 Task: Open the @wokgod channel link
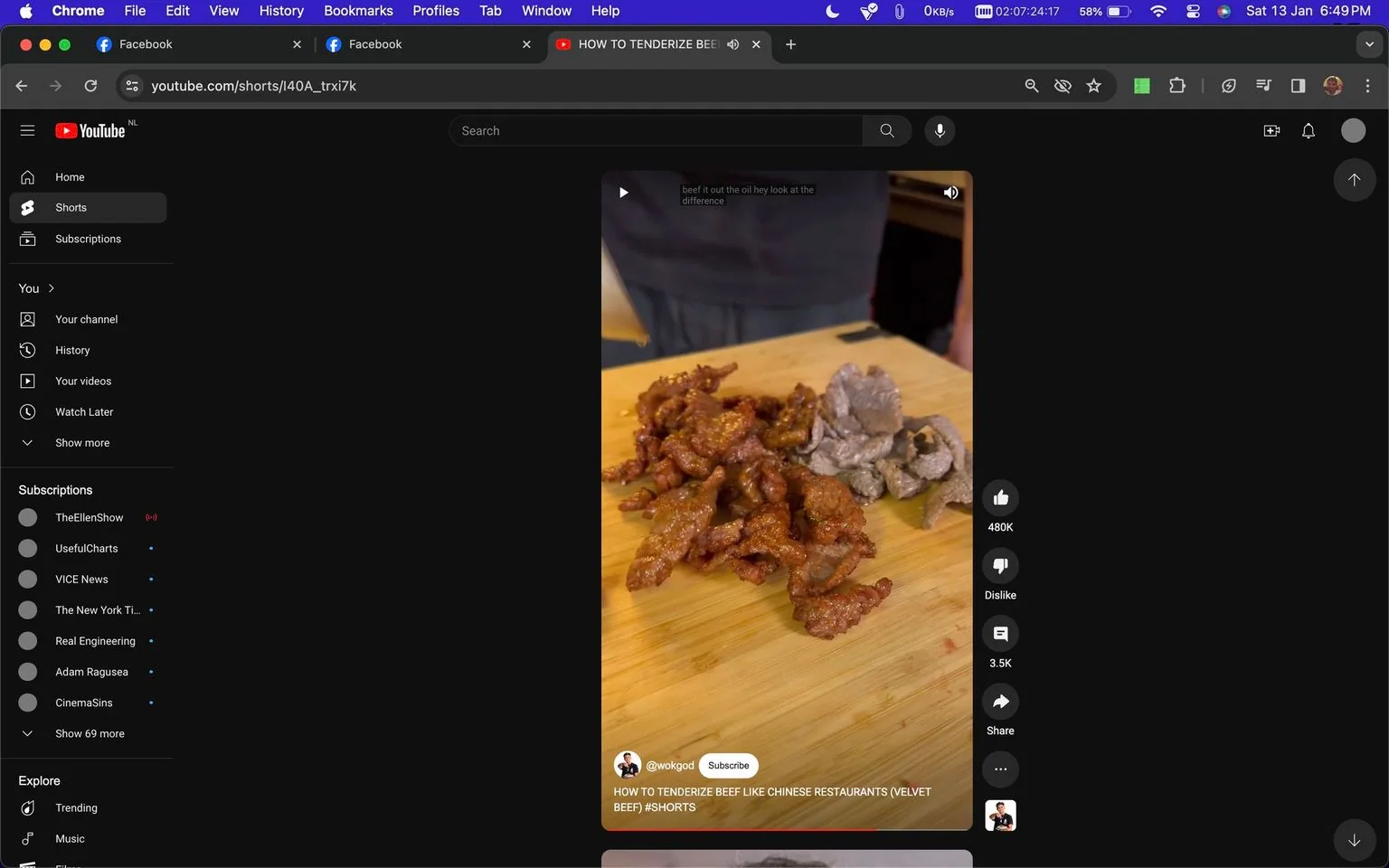coord(670,765)
